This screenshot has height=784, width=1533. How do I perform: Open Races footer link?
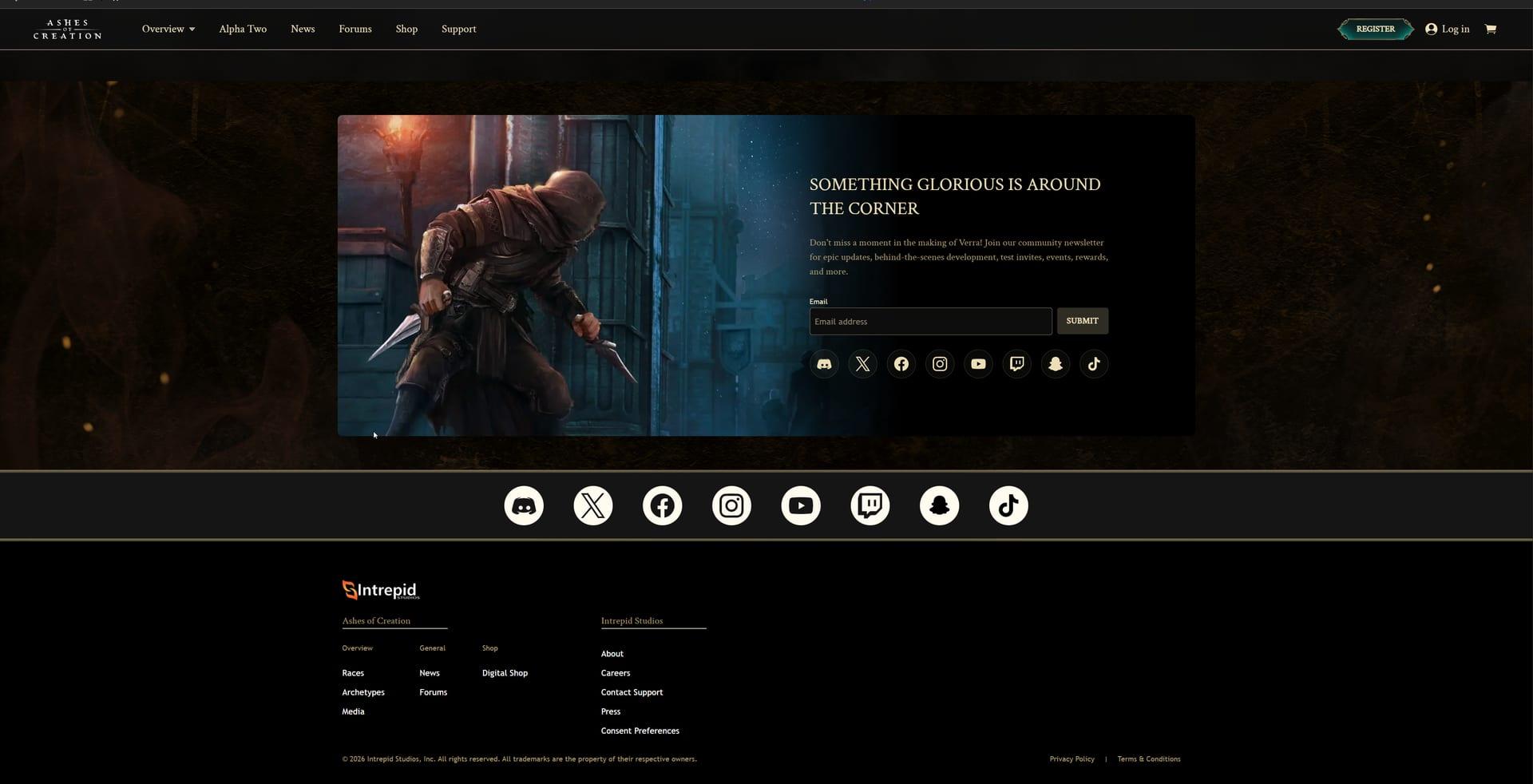click(353, 673)
